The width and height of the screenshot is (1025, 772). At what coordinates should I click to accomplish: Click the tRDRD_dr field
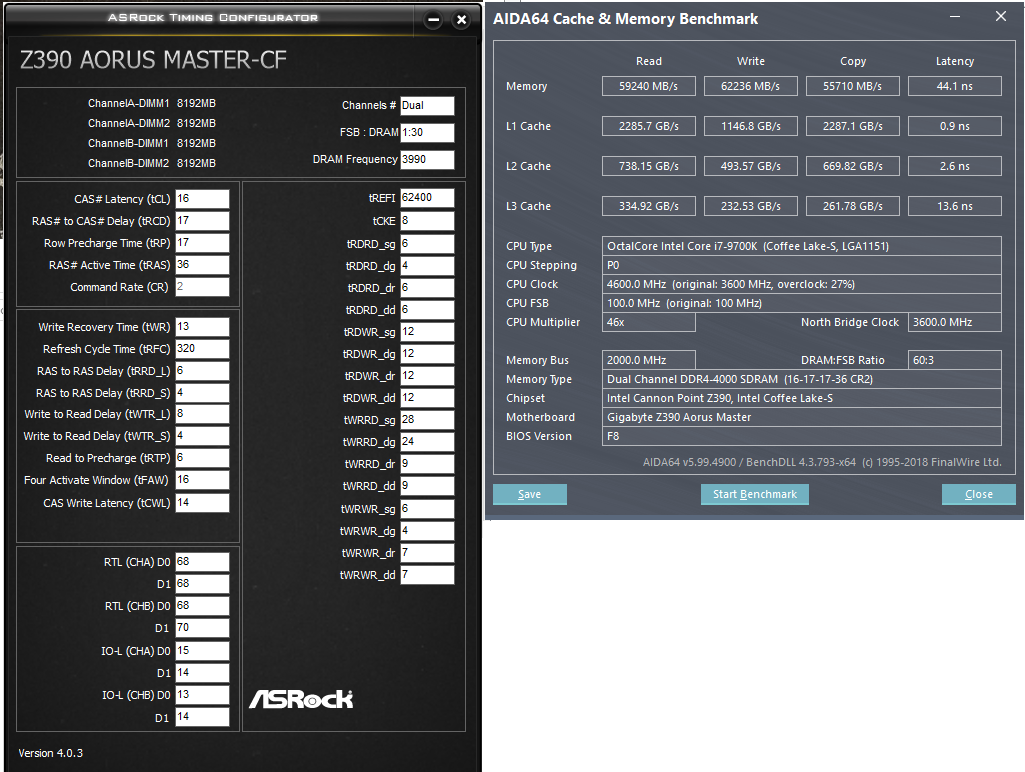coord(428,288)
